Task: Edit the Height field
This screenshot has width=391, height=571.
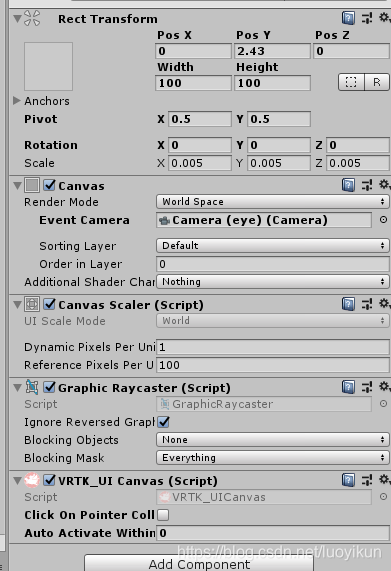Action: coord(272,83)
